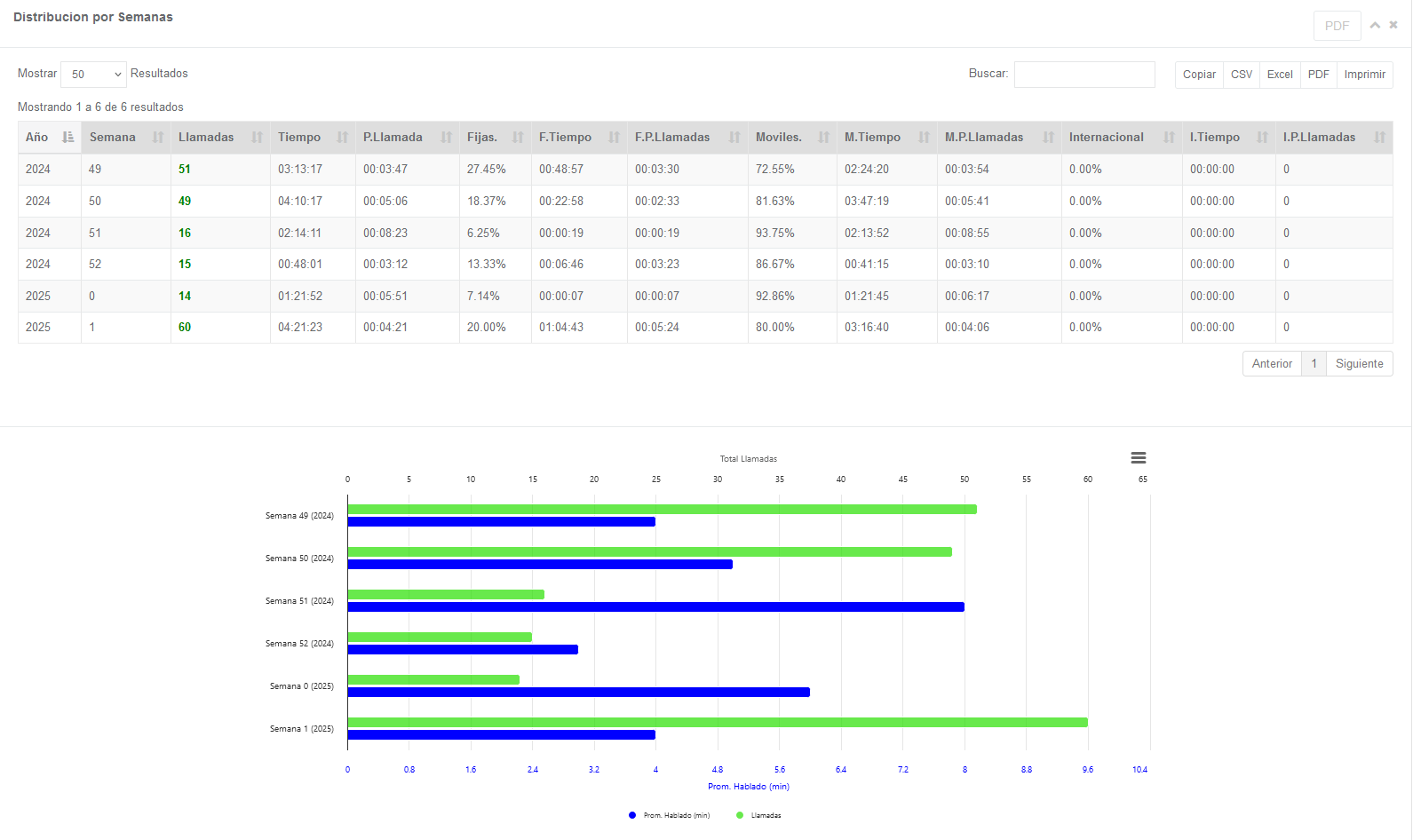Sort by Internacional column arrows

coord(1169,138)
